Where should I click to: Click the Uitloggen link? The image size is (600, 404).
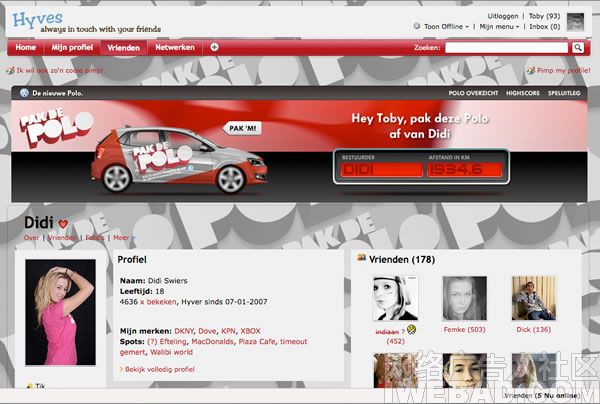502,16
